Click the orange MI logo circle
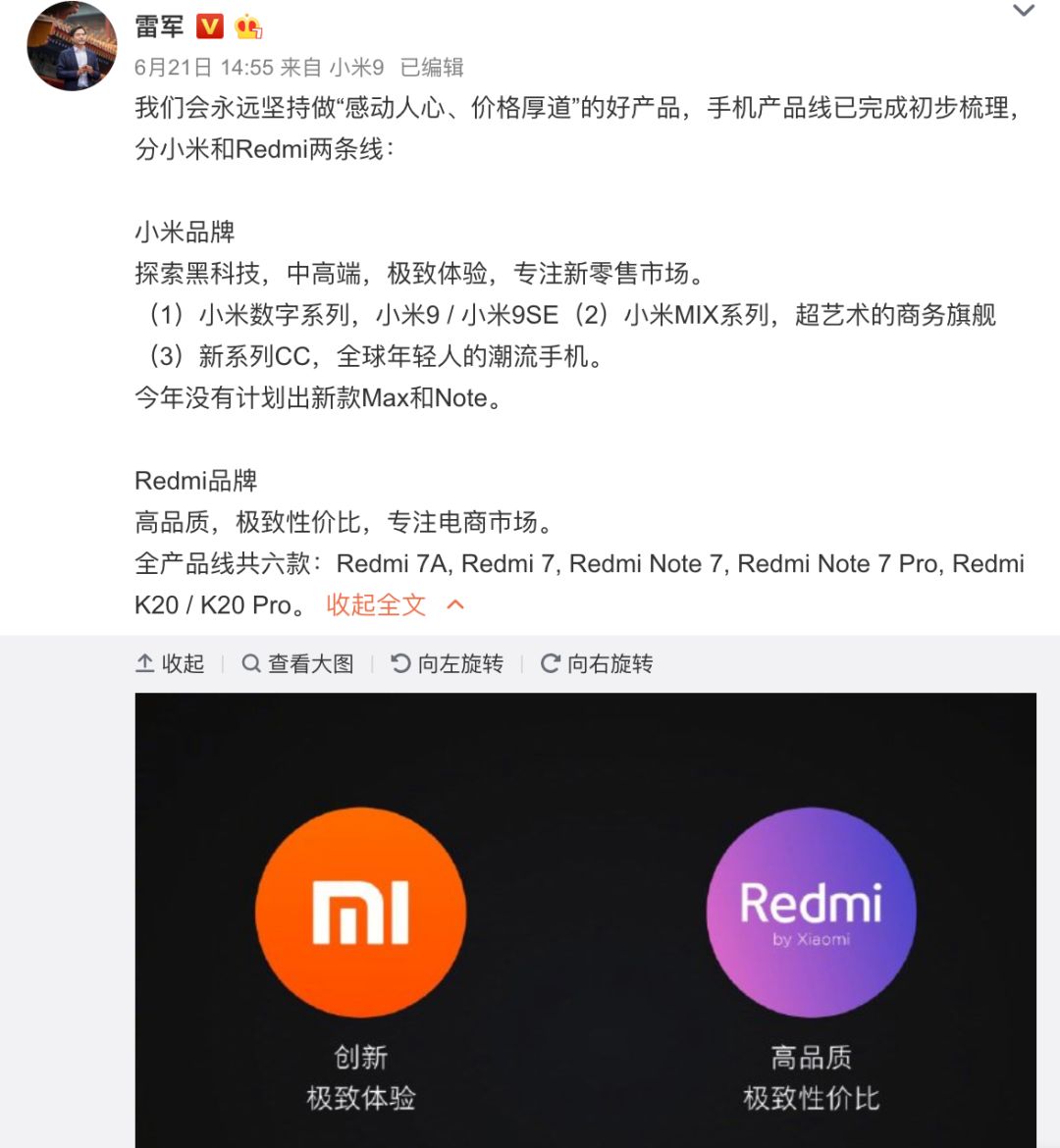Image resolution: width=1060 pixels, height=1148 pixels. pyautogui.click(x=361, y=913)
